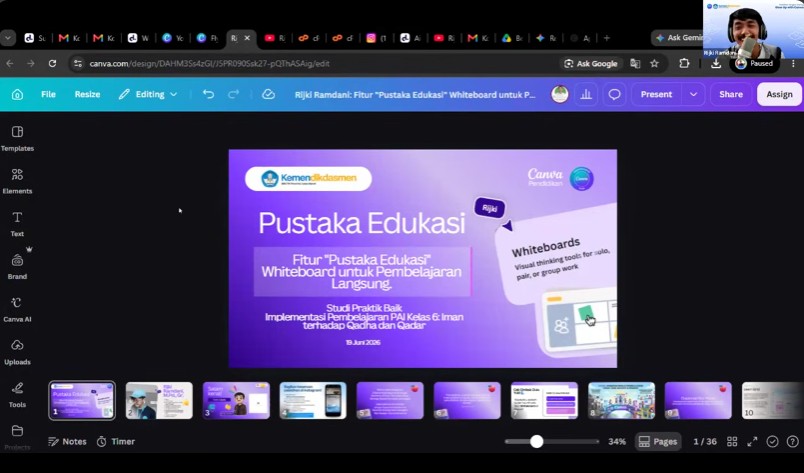The height and width of the screenshot is (473, 804).
Task: Select page 3 thumbnail
Action: point(236,400)
